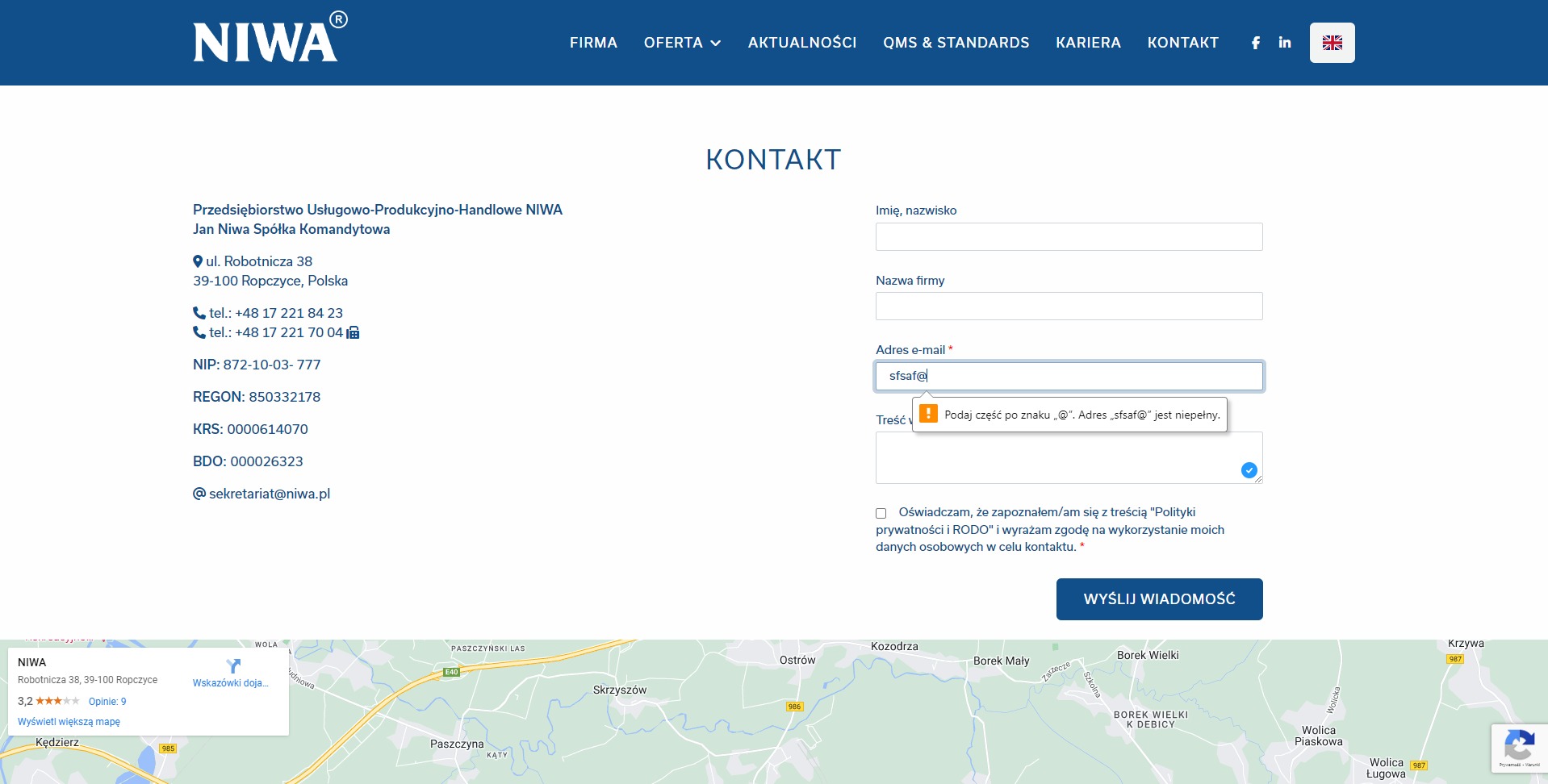The height and width of the screenshot is (784, 1548).
Task: Click the Ostrów label on the map
Action: (x=797, y=660)
